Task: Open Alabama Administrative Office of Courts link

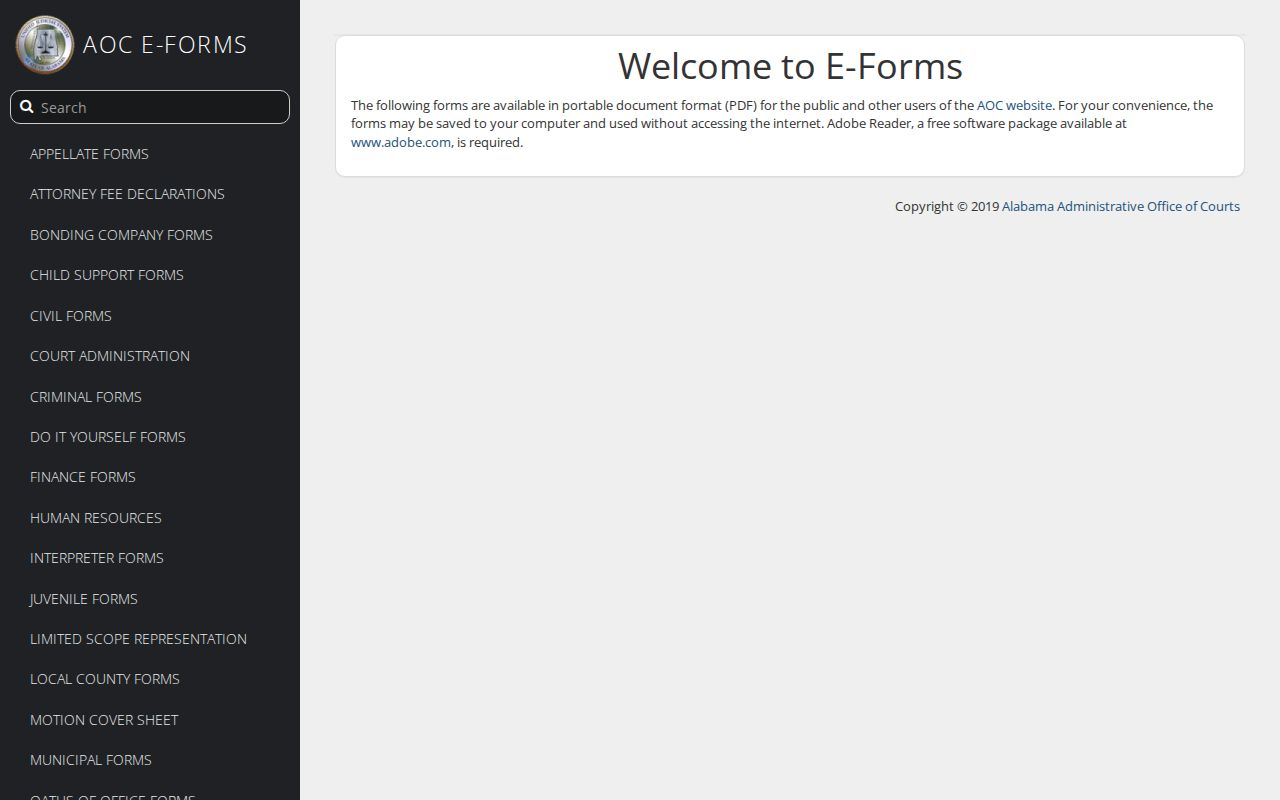Action: (x=1121, y=206)
